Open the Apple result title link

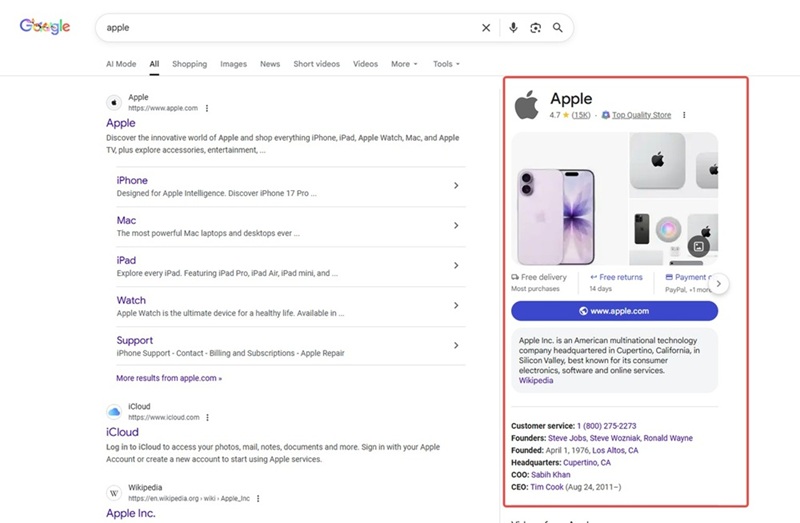[x=121, y=123]
